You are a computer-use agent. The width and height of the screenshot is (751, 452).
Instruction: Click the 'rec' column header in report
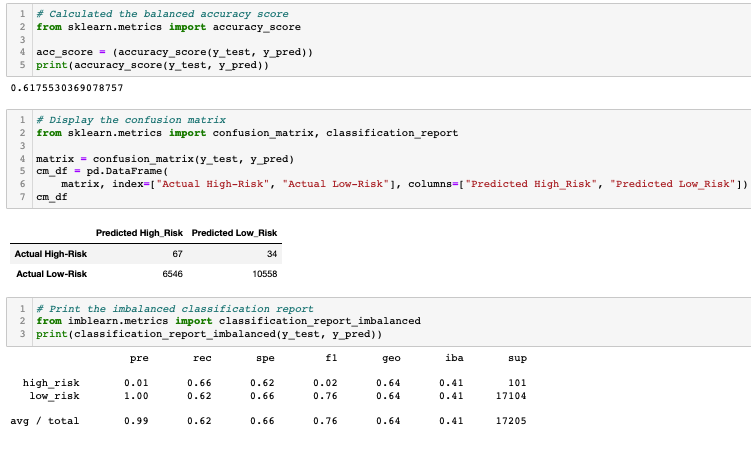(202, 359)
